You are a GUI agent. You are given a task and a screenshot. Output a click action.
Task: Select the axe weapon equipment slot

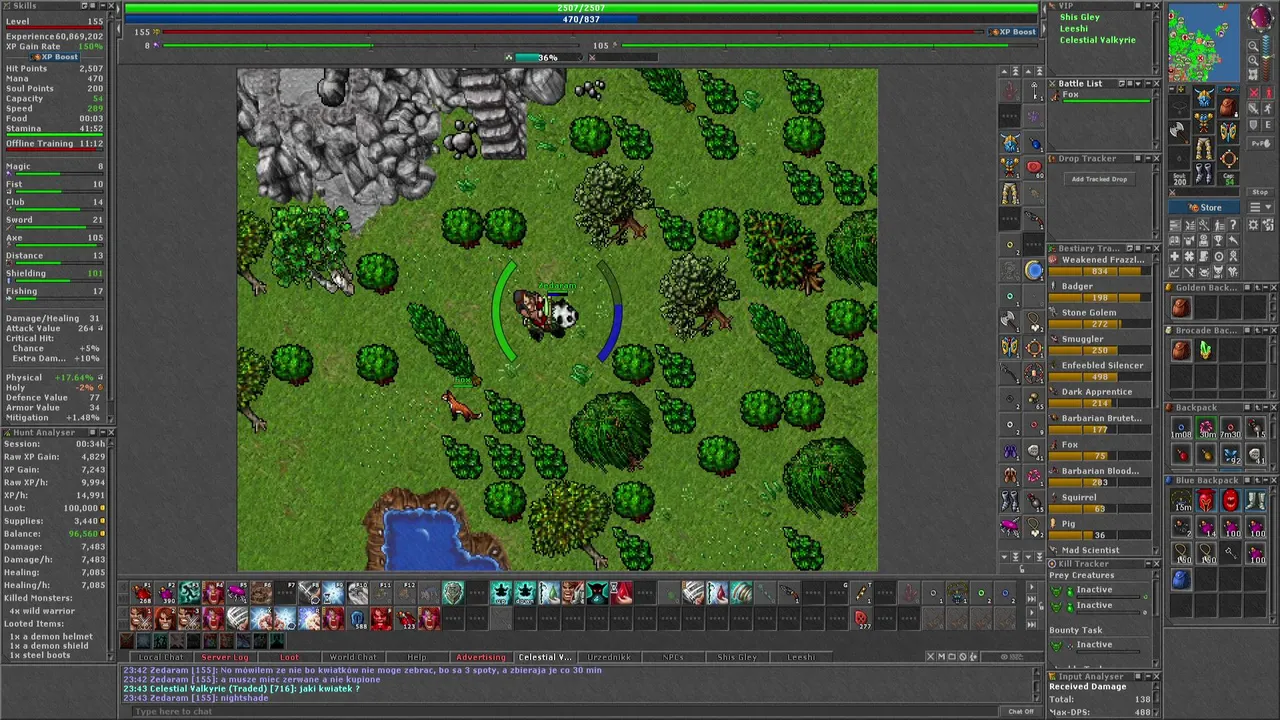tap(1178, 132)
